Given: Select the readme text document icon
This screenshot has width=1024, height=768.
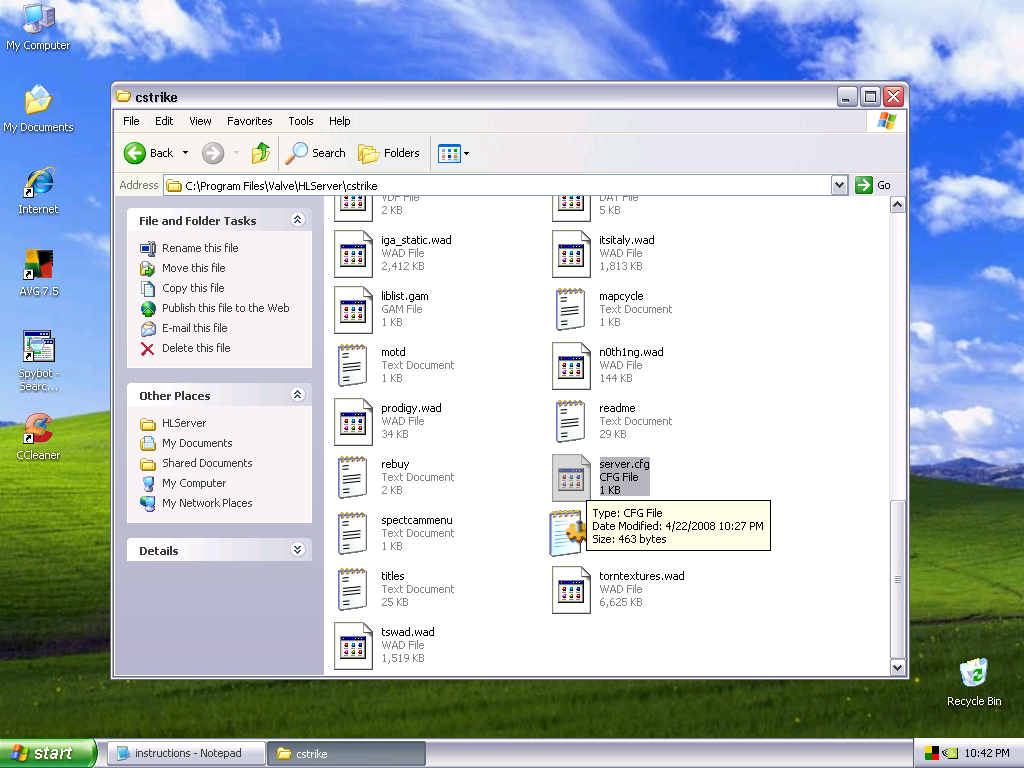Looking at the screenshot, I should pos(571,422).
